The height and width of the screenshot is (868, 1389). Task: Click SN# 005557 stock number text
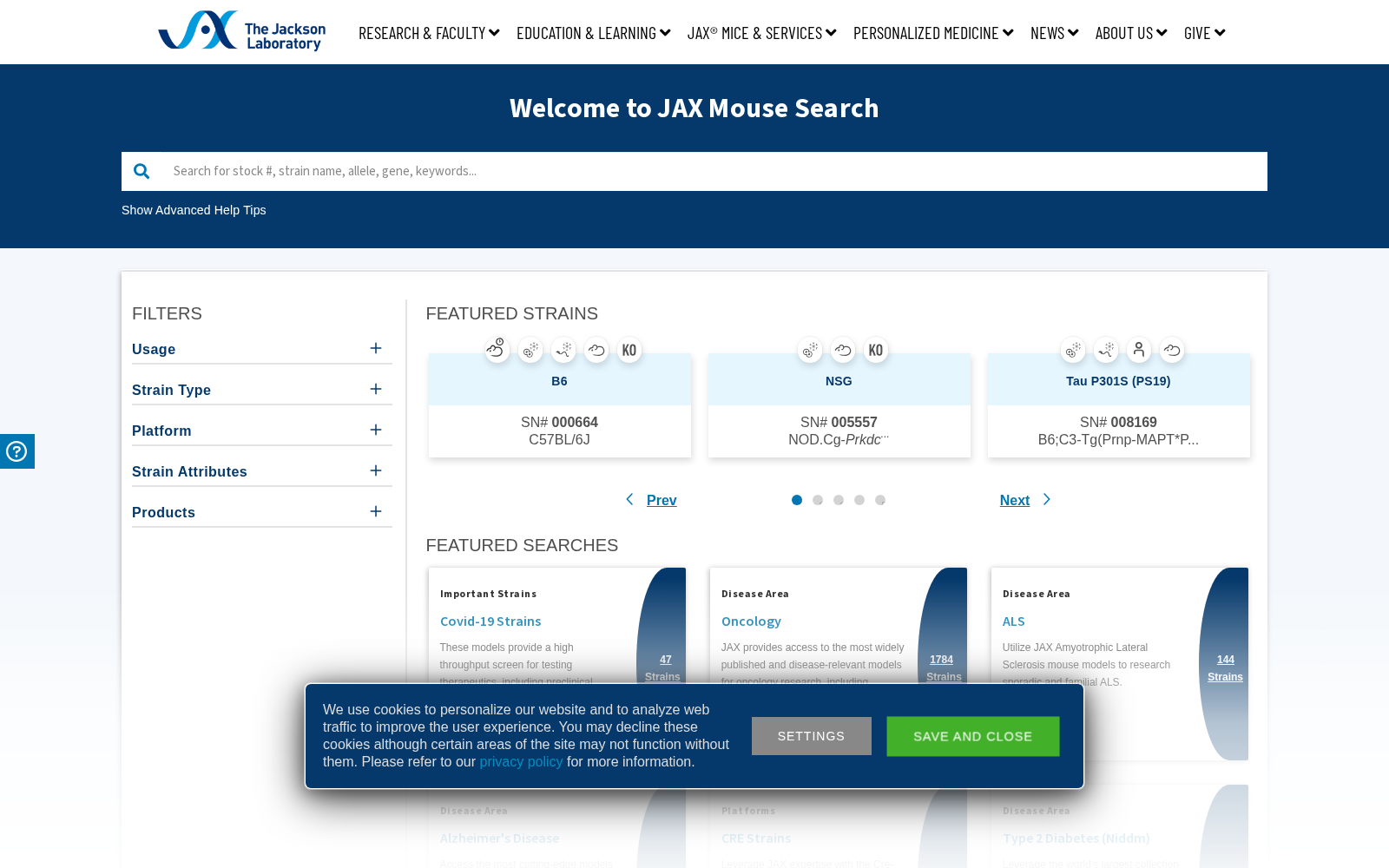tap(839, 423)
